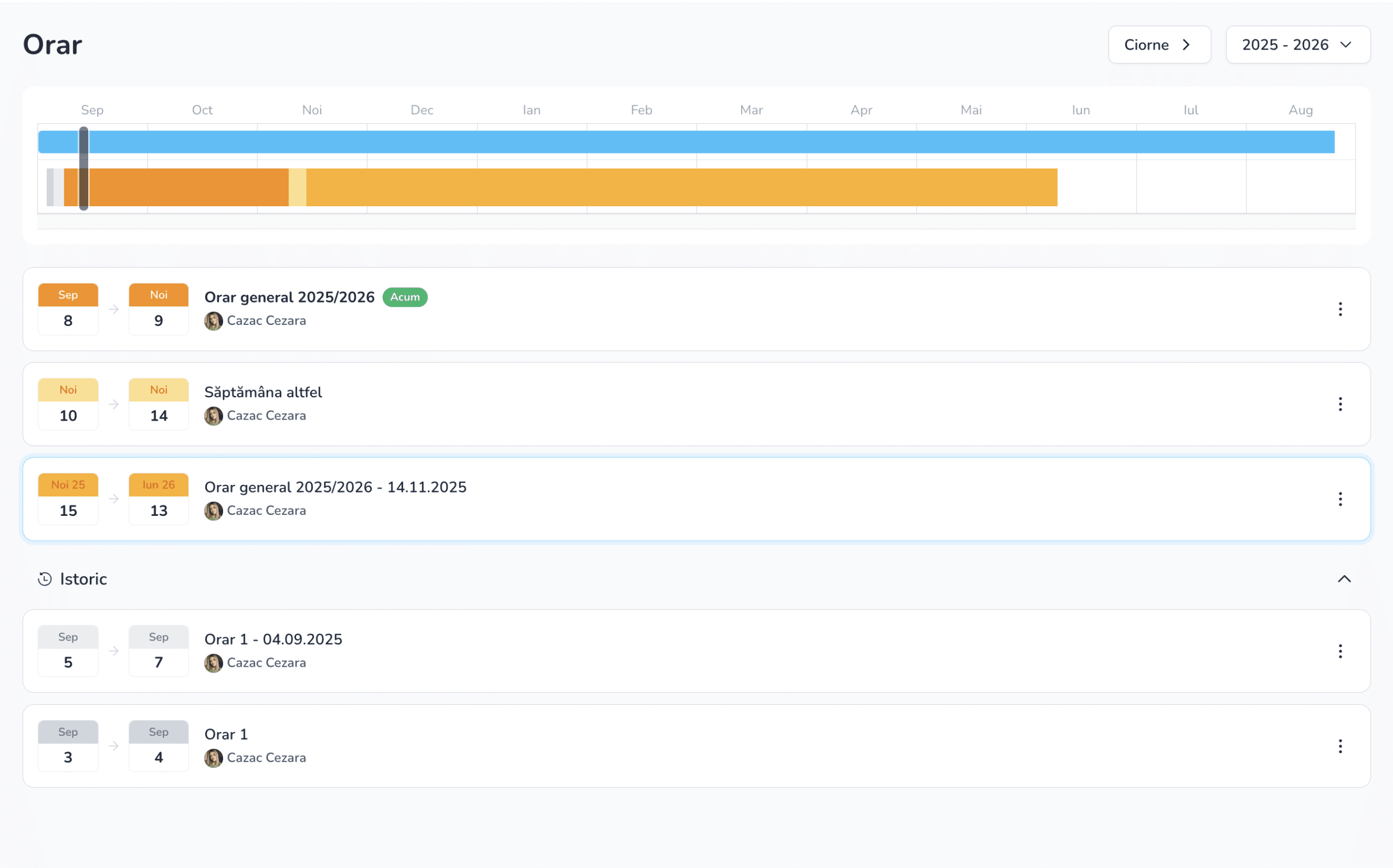The width and height of the screenshot is (1393, 868).
Task: Open options for Orar general 14.11.2025 entry
Action: 1340,499
